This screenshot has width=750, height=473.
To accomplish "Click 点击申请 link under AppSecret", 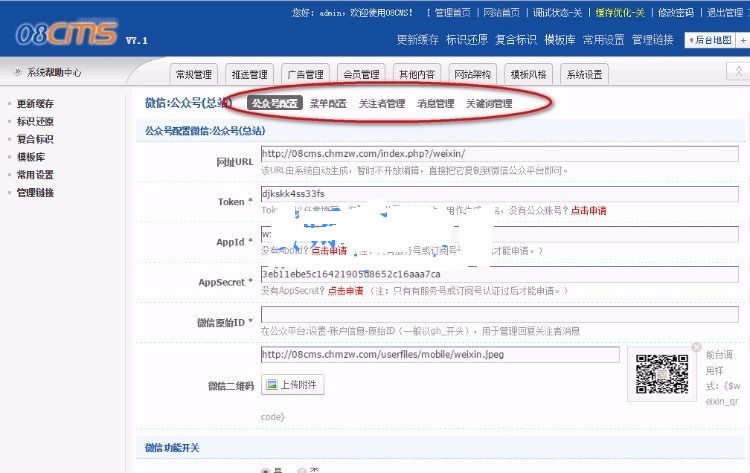I will coord(345,291).
